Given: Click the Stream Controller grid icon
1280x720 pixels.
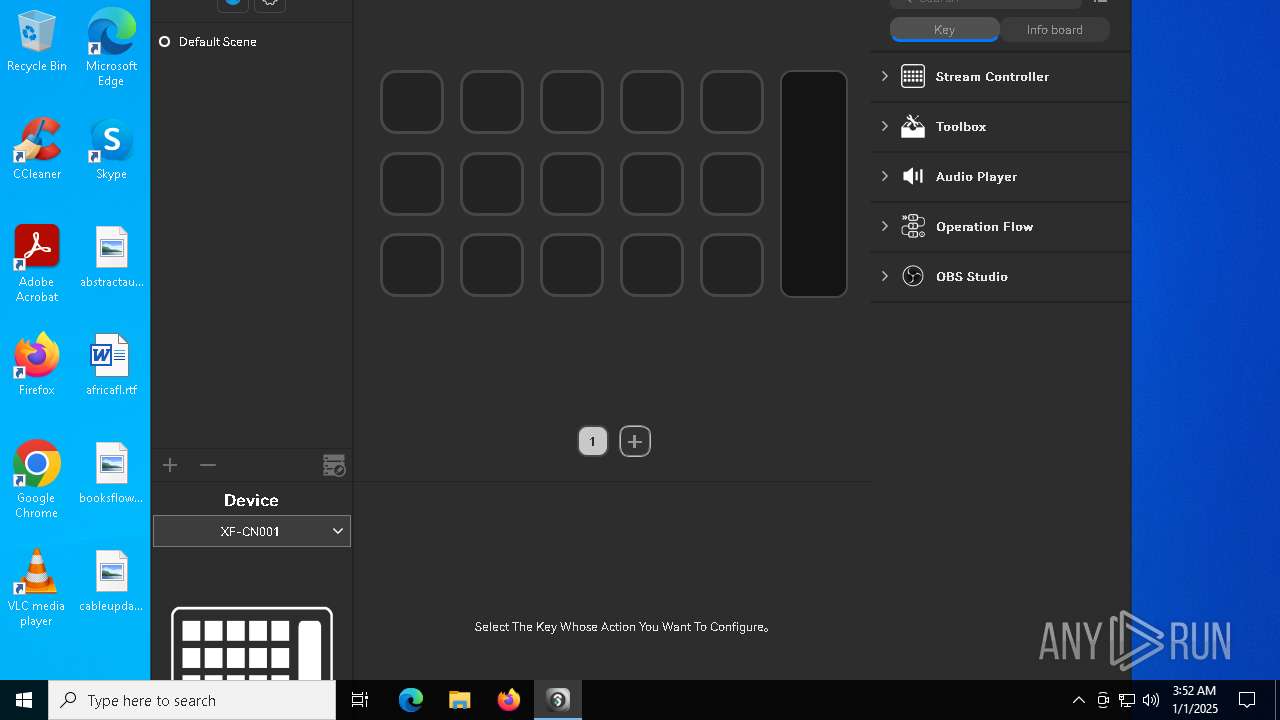Looking at the screenshot, I should coord(913,76).
